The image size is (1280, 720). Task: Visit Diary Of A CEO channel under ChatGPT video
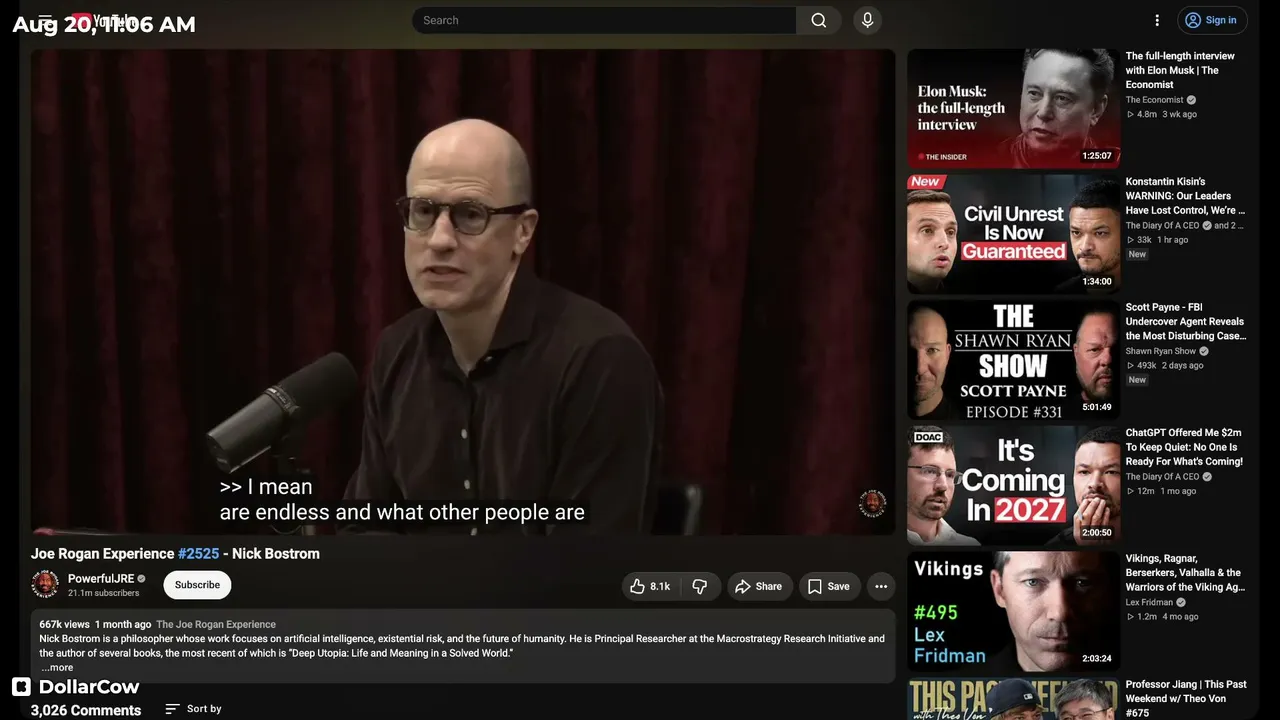point(1162,477)
